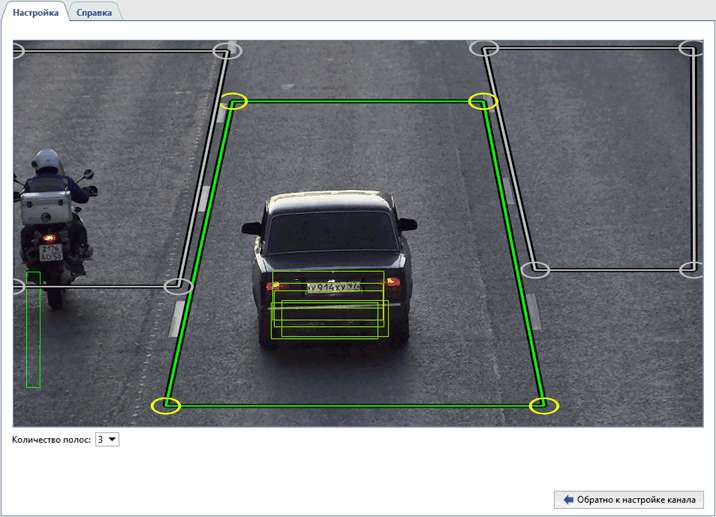
Task: Click the green top edge of middle lane
Action: pos(358,101)
